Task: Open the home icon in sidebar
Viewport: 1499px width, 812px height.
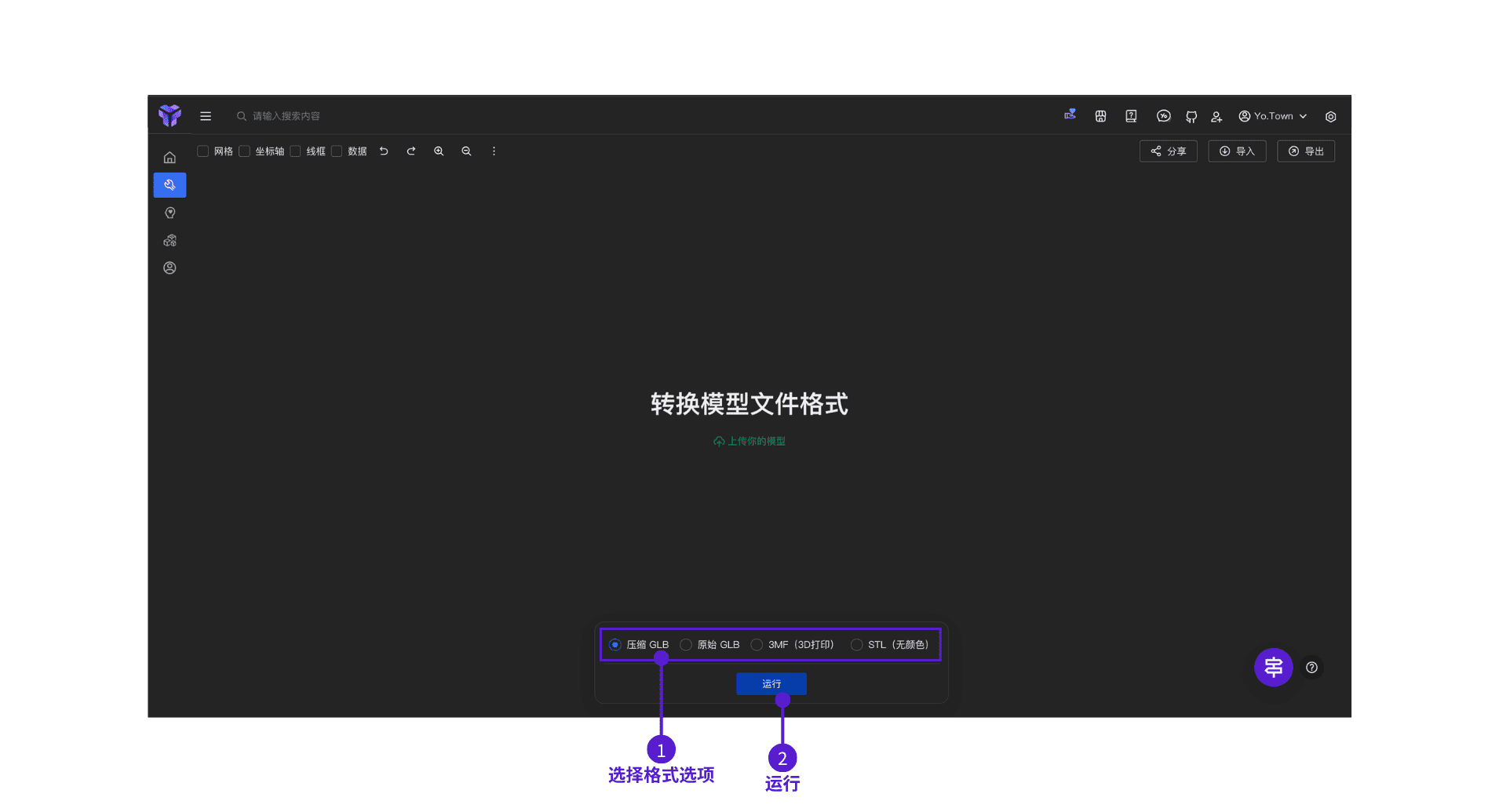Action: [x=170, y=158]
